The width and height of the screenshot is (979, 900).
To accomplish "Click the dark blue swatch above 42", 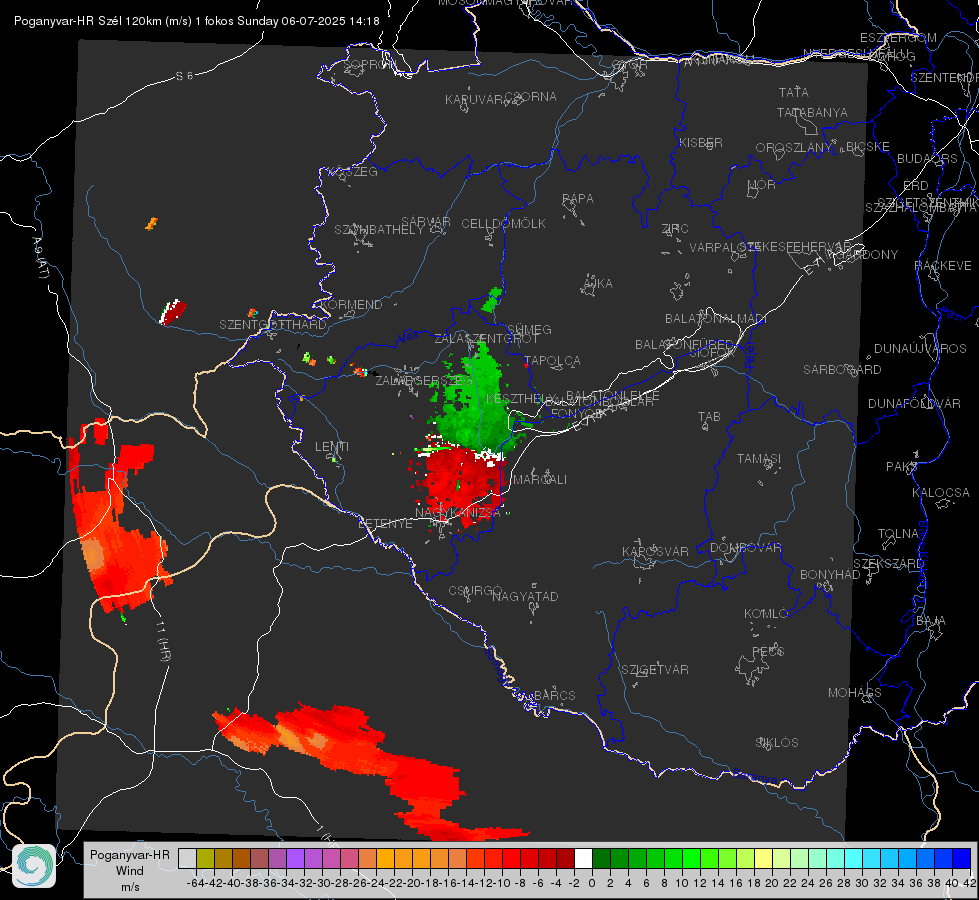I will click(x=962, y=858).
